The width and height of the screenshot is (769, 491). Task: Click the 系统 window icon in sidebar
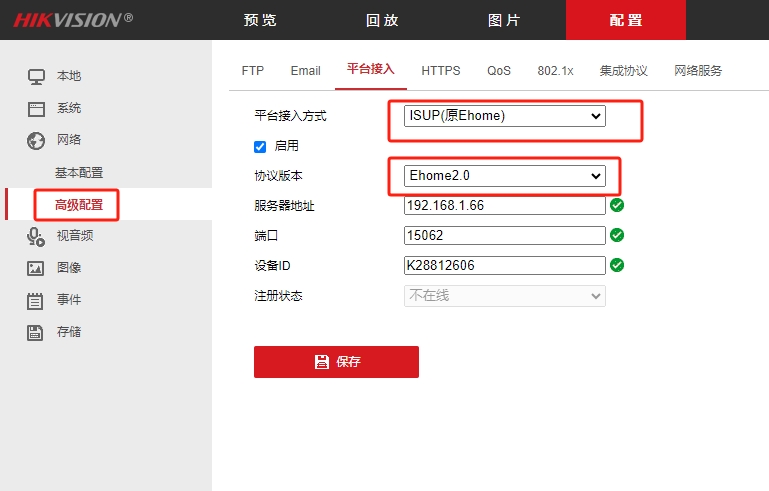pyautogui.click(x=36, y=108)
